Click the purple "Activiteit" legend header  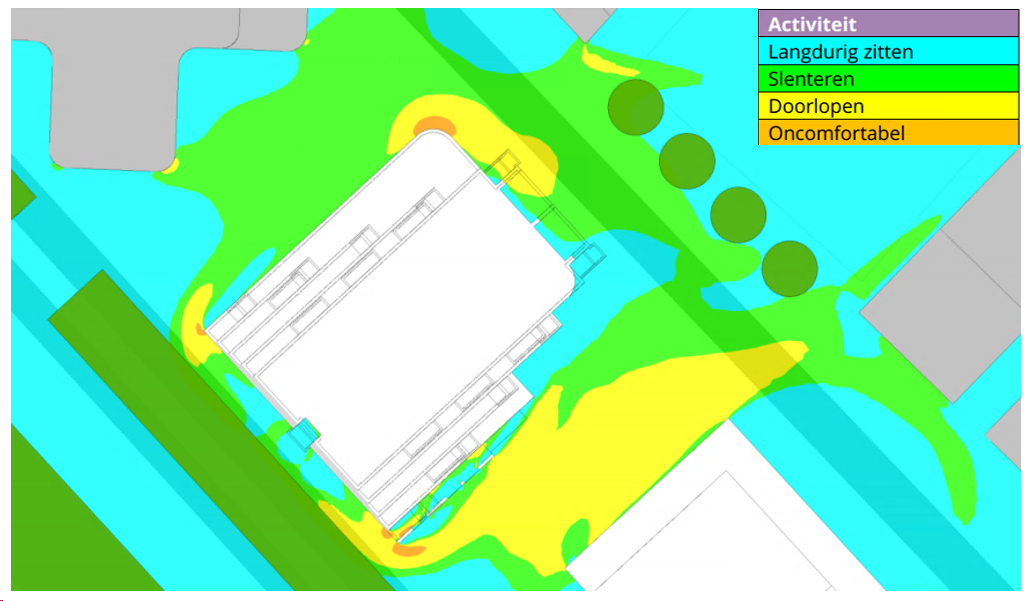tap(888, 24)
